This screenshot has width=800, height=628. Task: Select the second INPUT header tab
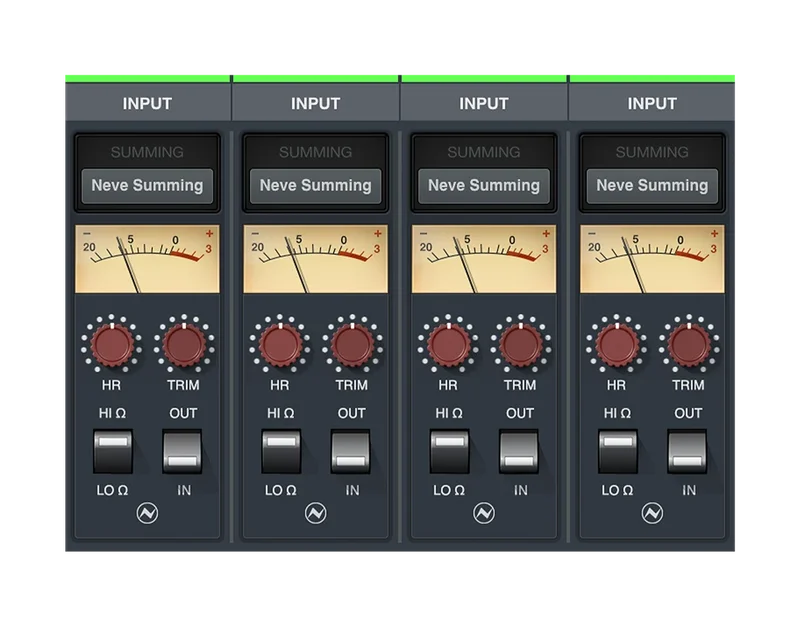pyautogui.click(x=316, y=103)
